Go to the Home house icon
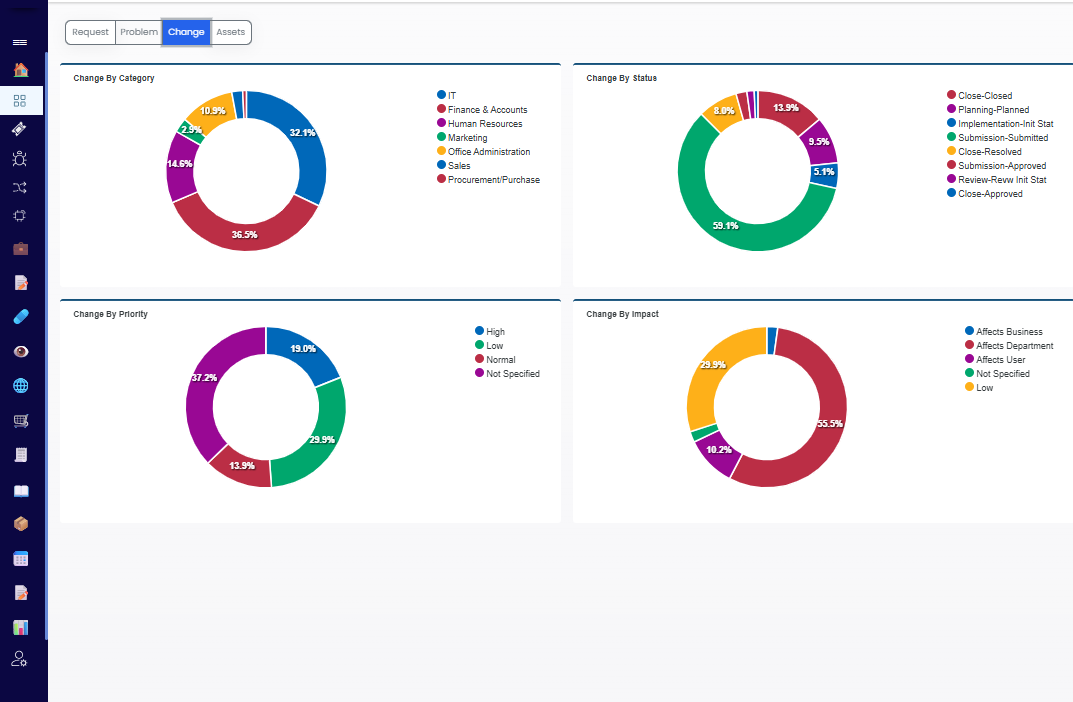 point(21,70)
